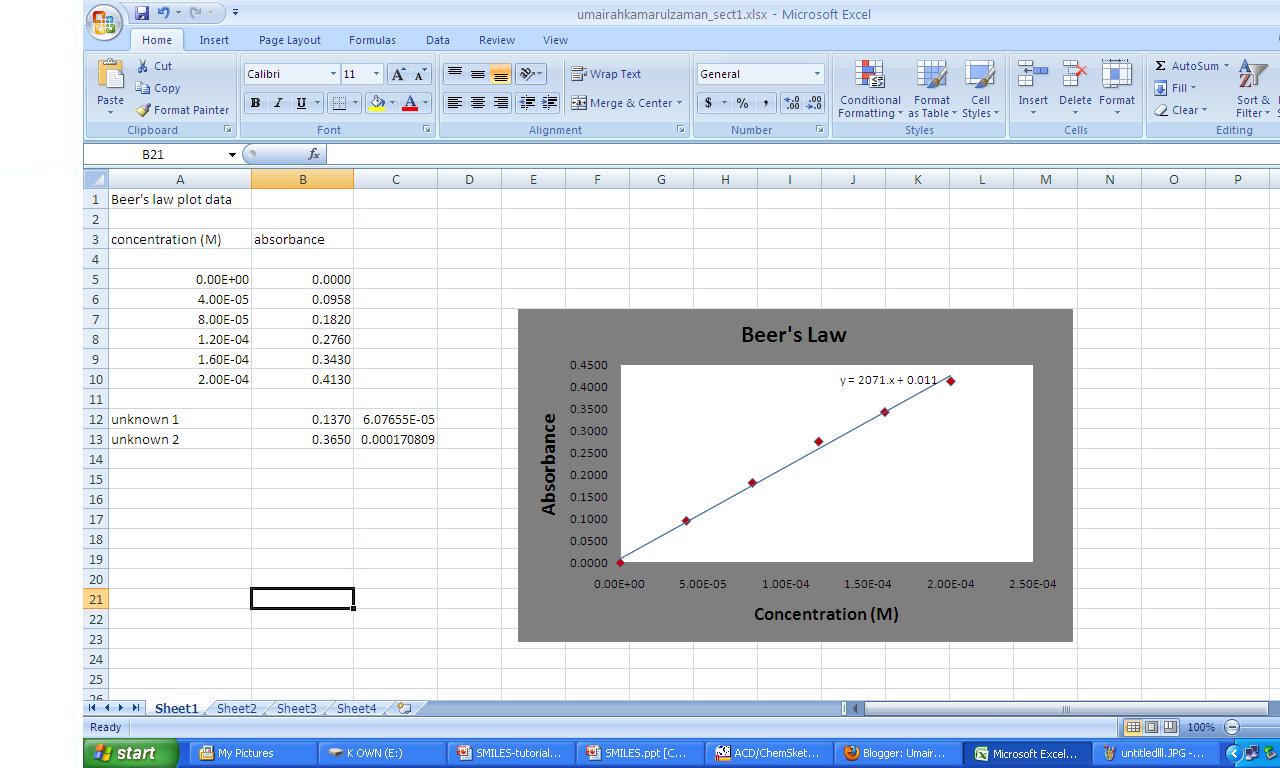Switch to the Formulas ribbon tab
The height and width of the screenshot is (768, 1280).
click(x=372, y=40)
